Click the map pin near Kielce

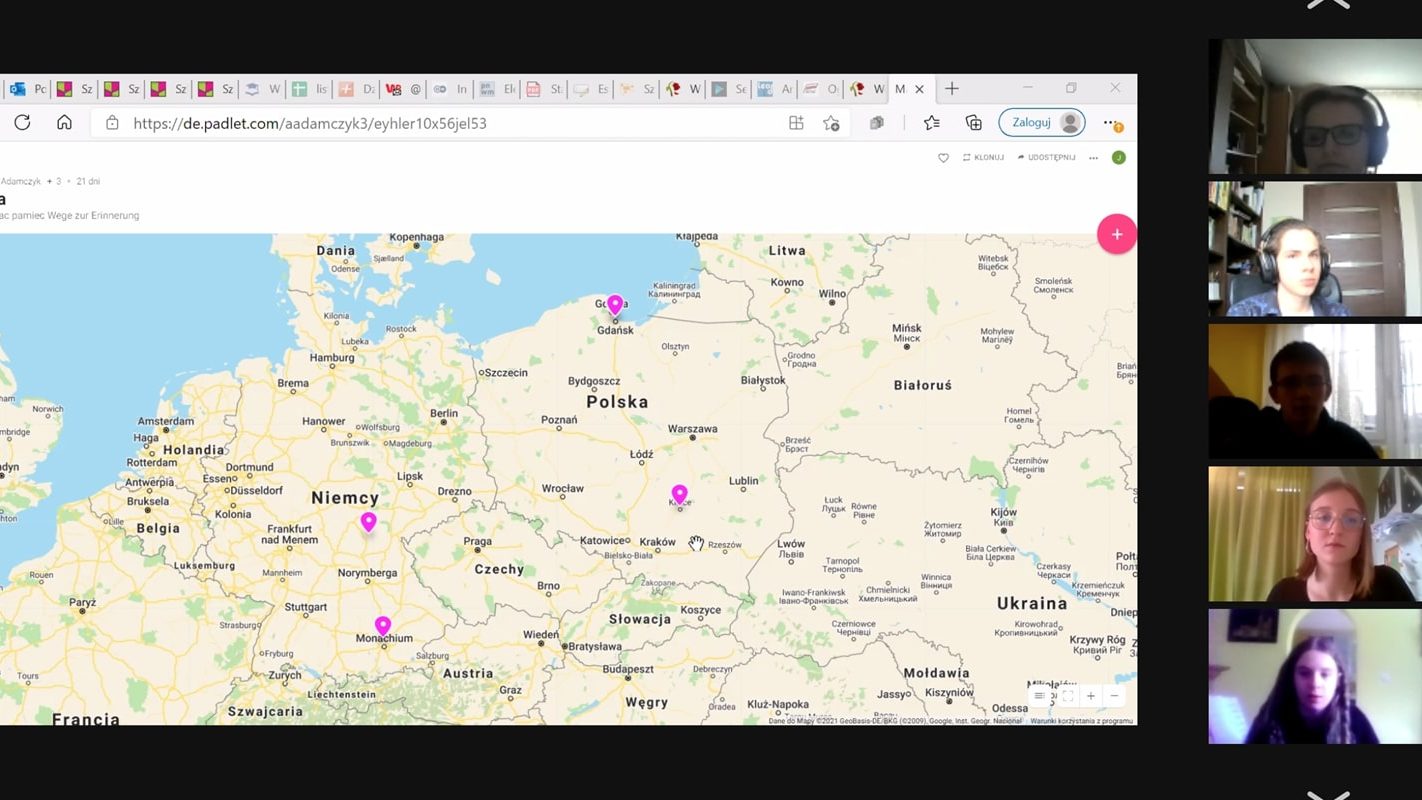point(679,494)
